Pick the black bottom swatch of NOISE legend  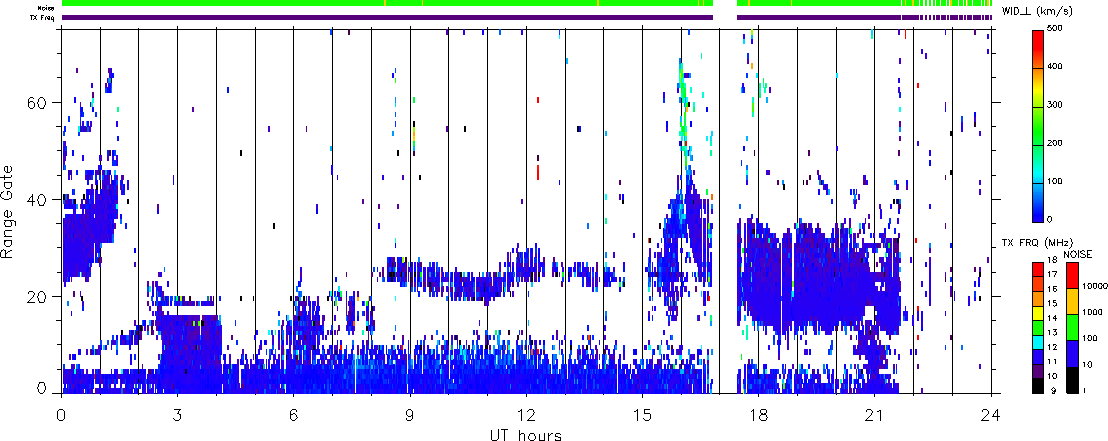[x=1072, y=380]
